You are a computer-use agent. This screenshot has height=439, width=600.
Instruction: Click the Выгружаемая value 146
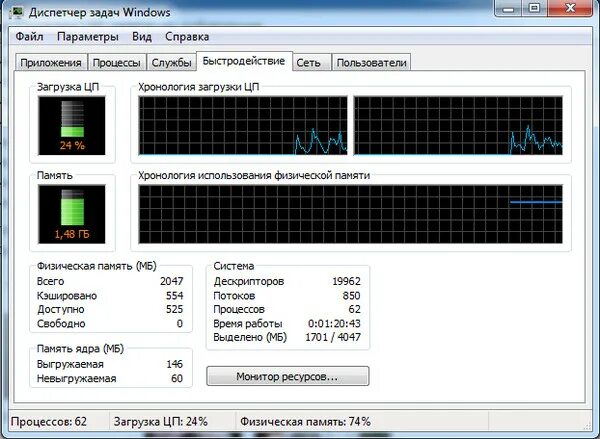coord(174,364)
